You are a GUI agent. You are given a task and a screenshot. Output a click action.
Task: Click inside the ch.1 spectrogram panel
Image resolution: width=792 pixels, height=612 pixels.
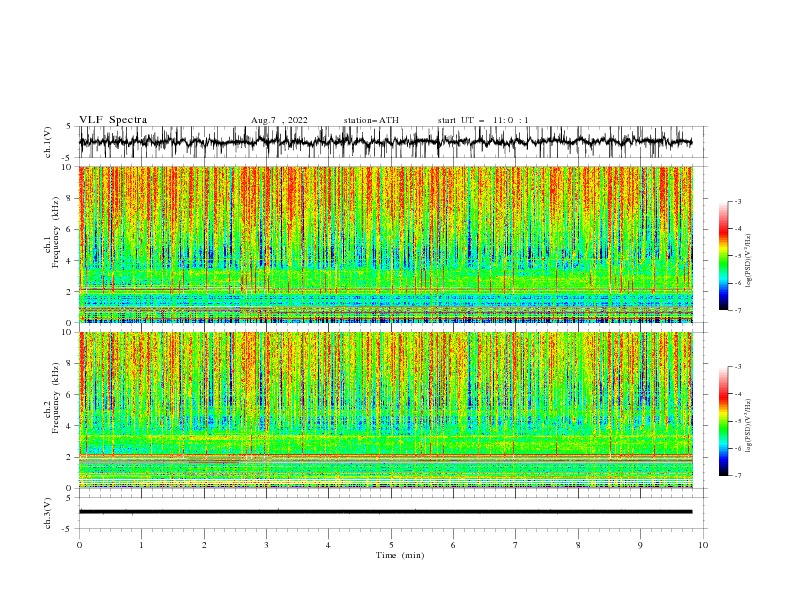coord(385,244)
